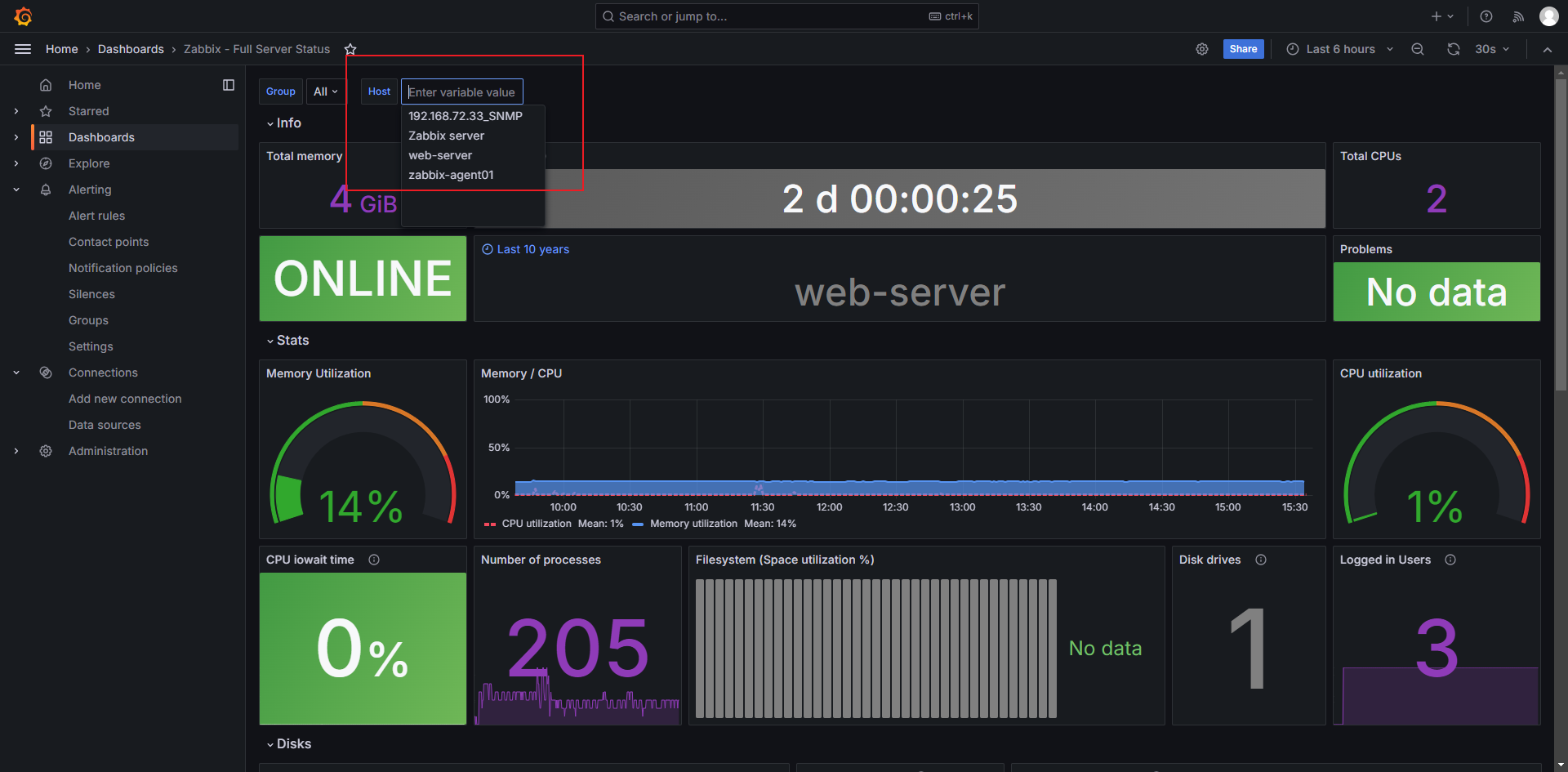Collapse the Connections section in sidebar
1568x772 pixels.
[x=16, y=373]
